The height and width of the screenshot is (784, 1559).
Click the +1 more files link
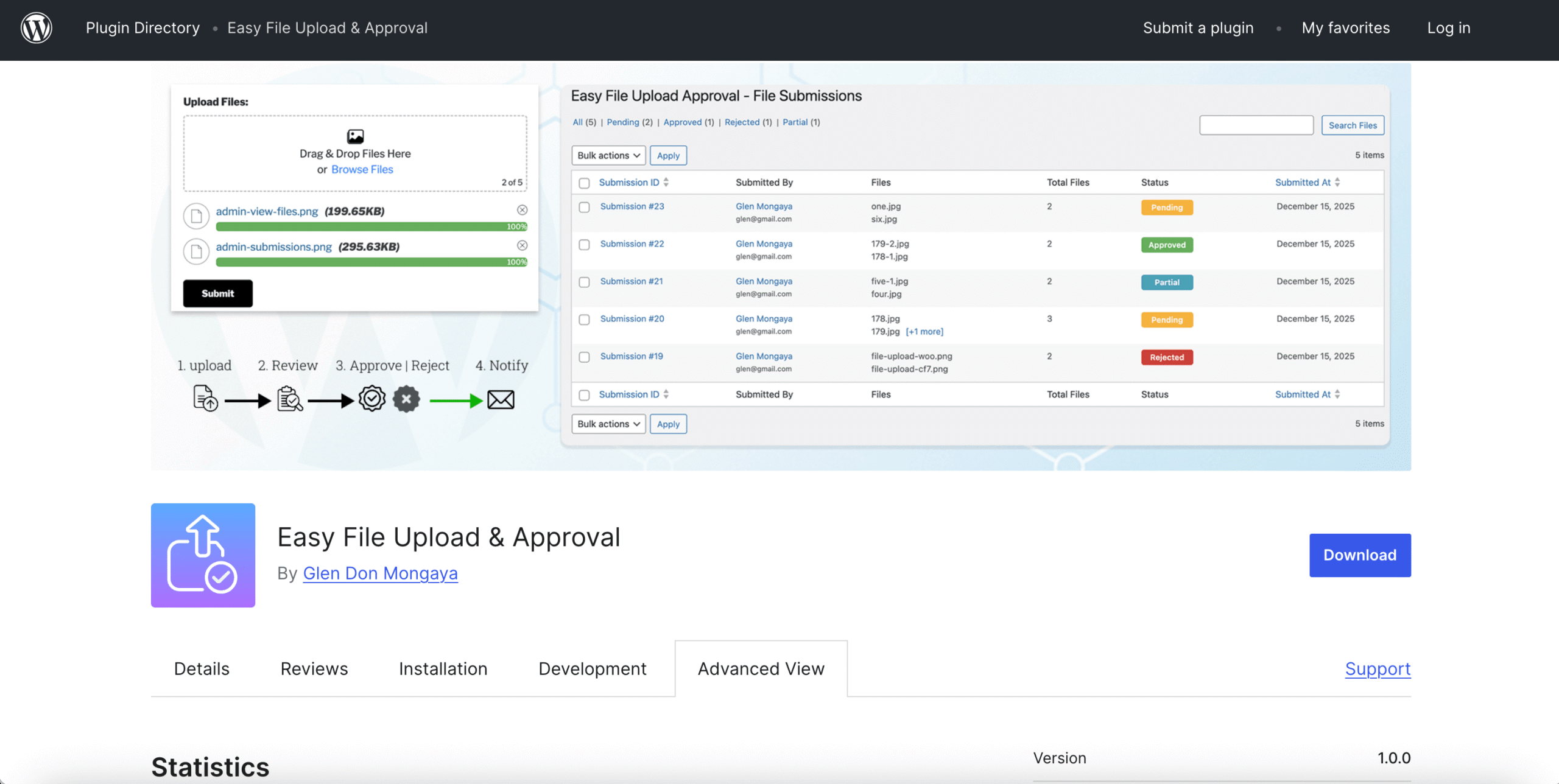point(924,331)
